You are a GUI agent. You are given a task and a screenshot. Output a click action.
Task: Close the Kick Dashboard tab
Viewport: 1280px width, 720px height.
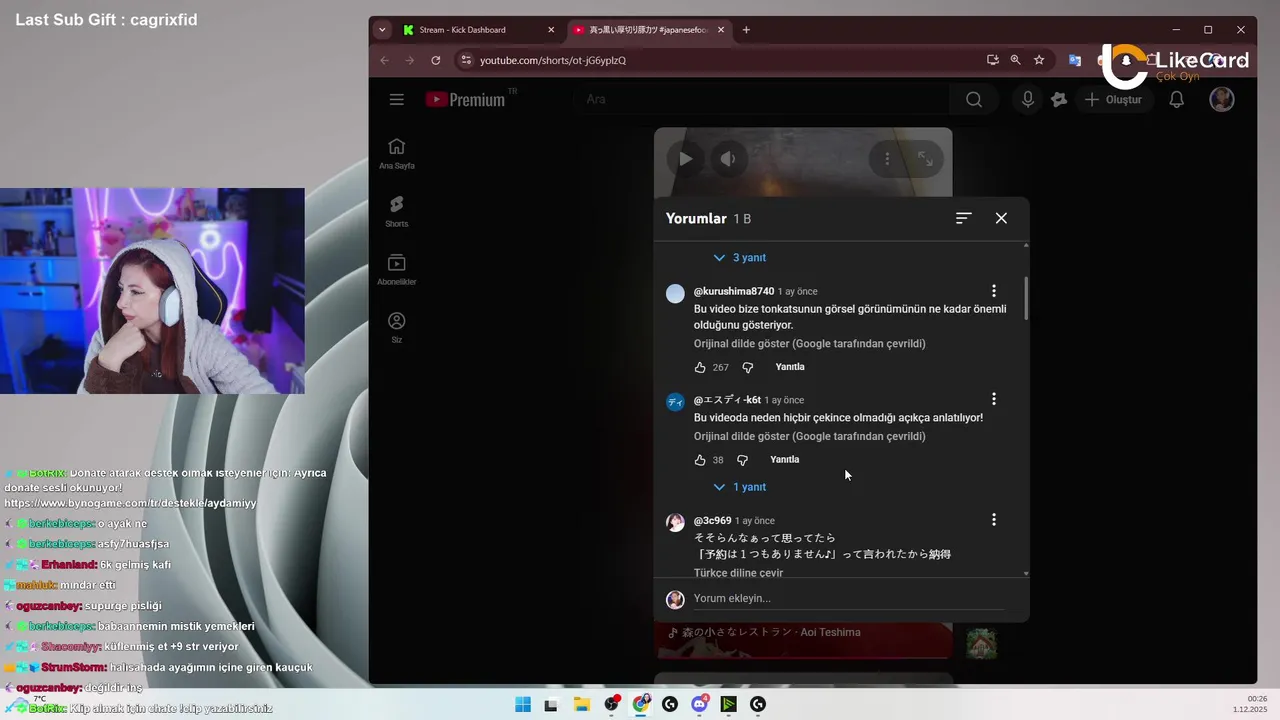[x=551, y=30]
